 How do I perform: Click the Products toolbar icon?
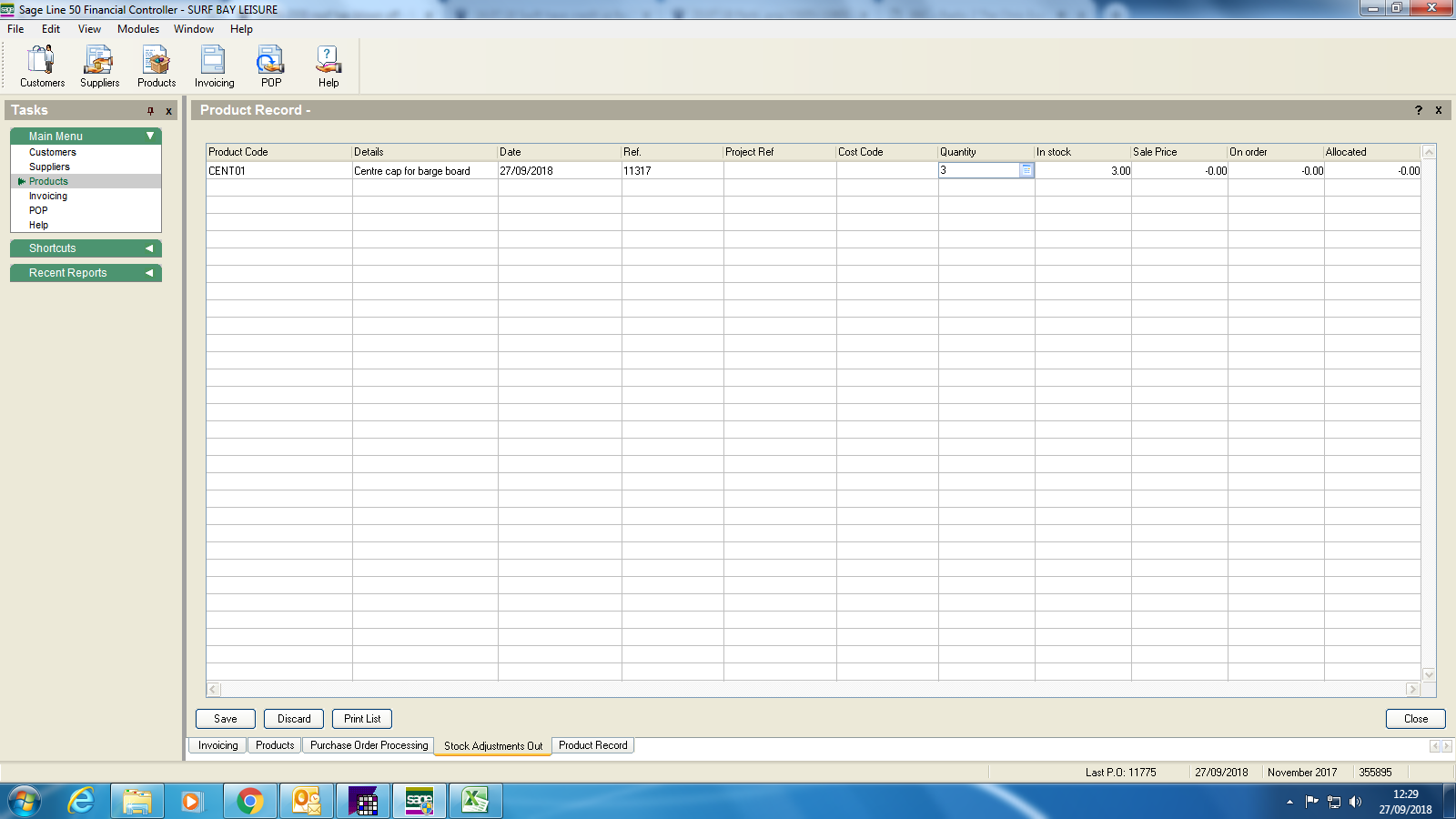(x=157, y=66)
